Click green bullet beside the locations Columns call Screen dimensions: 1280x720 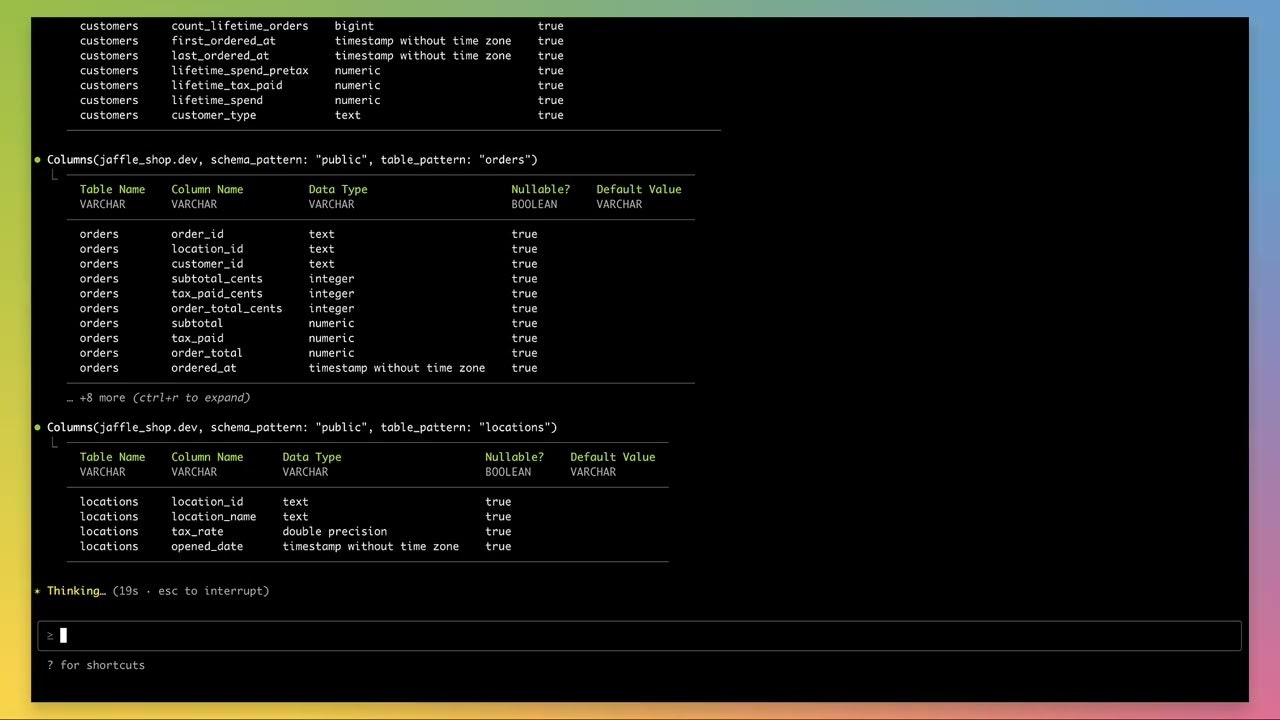[38, 428]
